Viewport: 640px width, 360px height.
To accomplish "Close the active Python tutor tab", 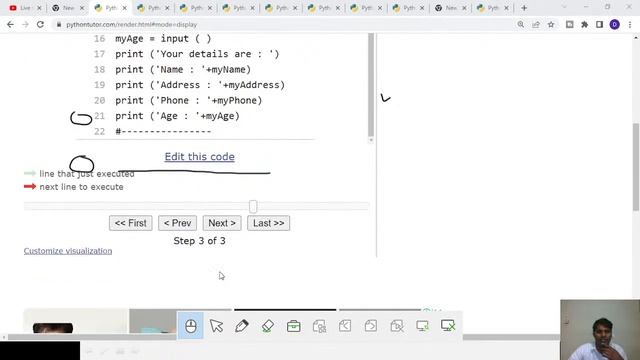I will 124,8.
